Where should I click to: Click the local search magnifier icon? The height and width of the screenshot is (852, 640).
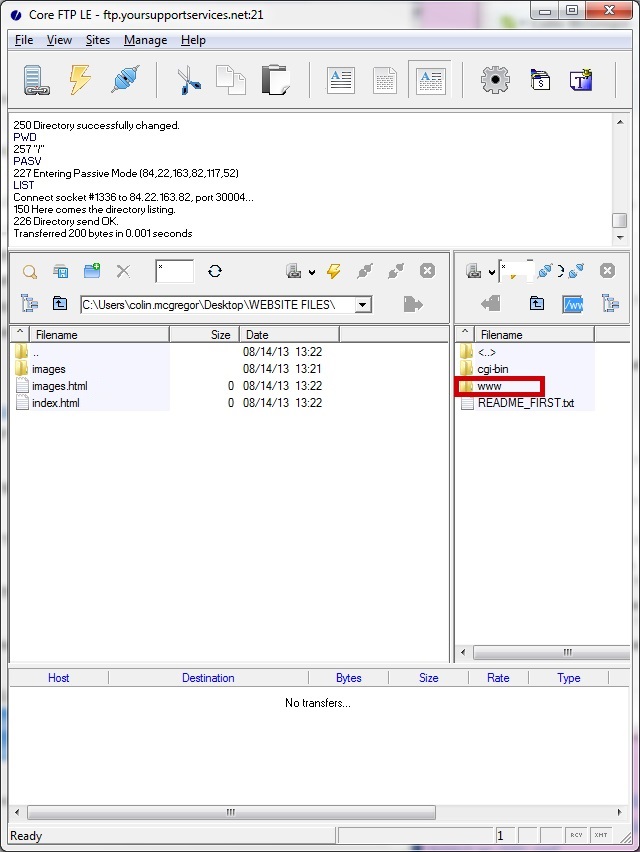[30, 271]
